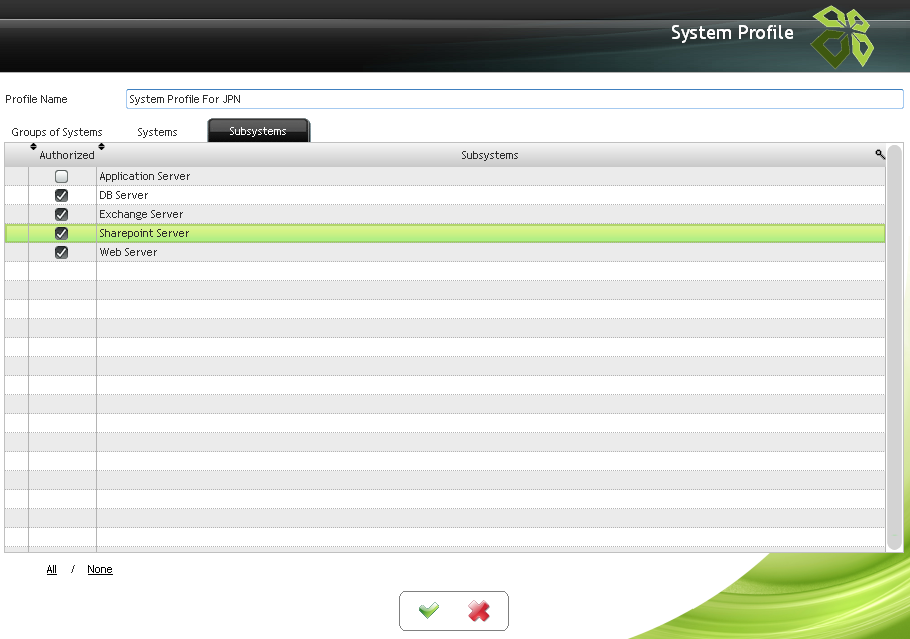Screen dimensions: 910x639
Task: Deselect the Web Server checkbox
Action: [x=61, y=252]
